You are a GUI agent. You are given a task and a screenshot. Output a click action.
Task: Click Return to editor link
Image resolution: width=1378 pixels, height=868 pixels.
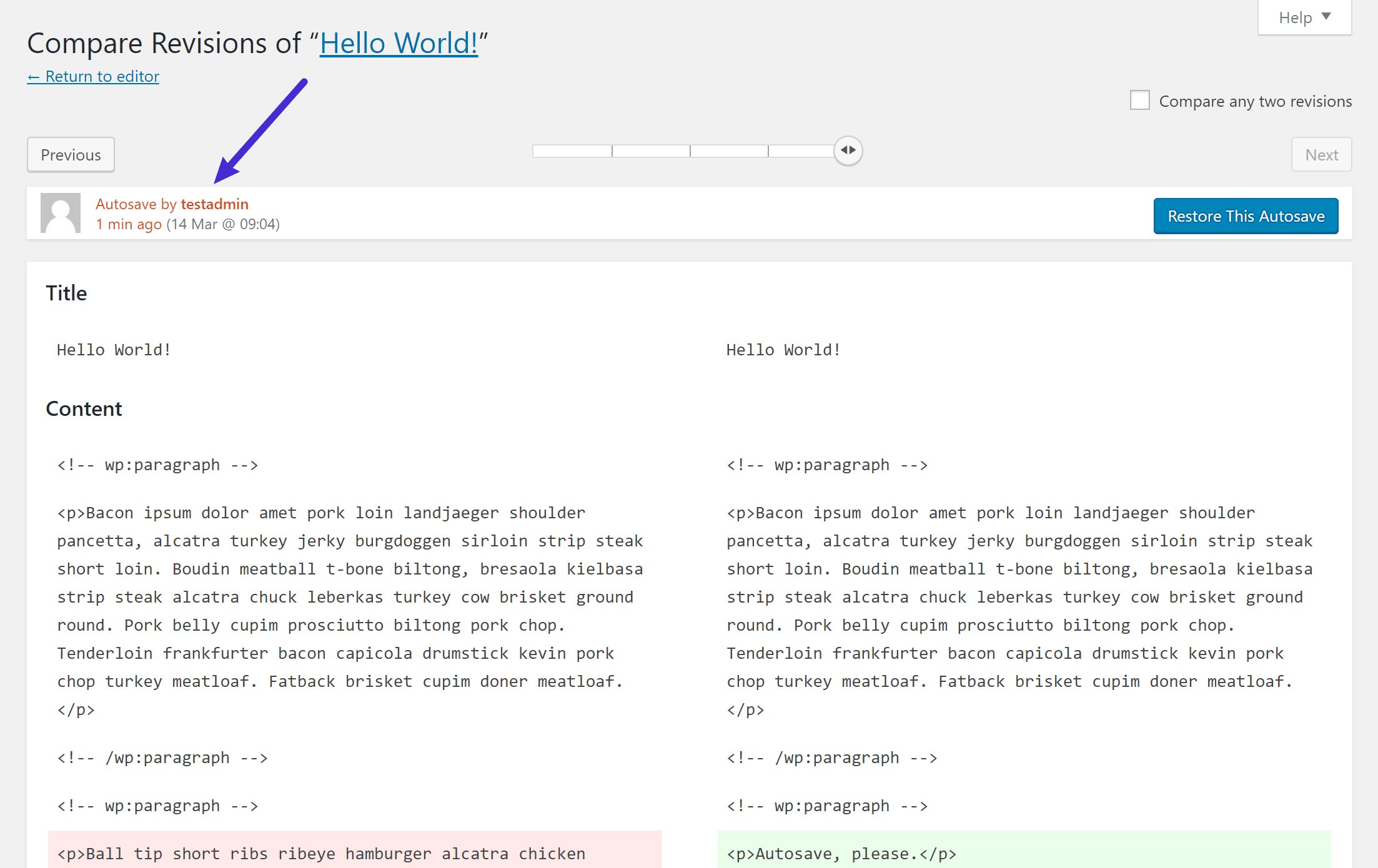point(93,75)
